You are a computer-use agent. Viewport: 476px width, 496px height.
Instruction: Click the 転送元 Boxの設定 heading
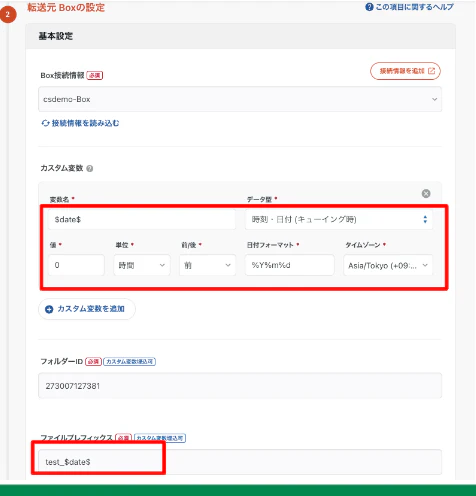click(66, 7)
